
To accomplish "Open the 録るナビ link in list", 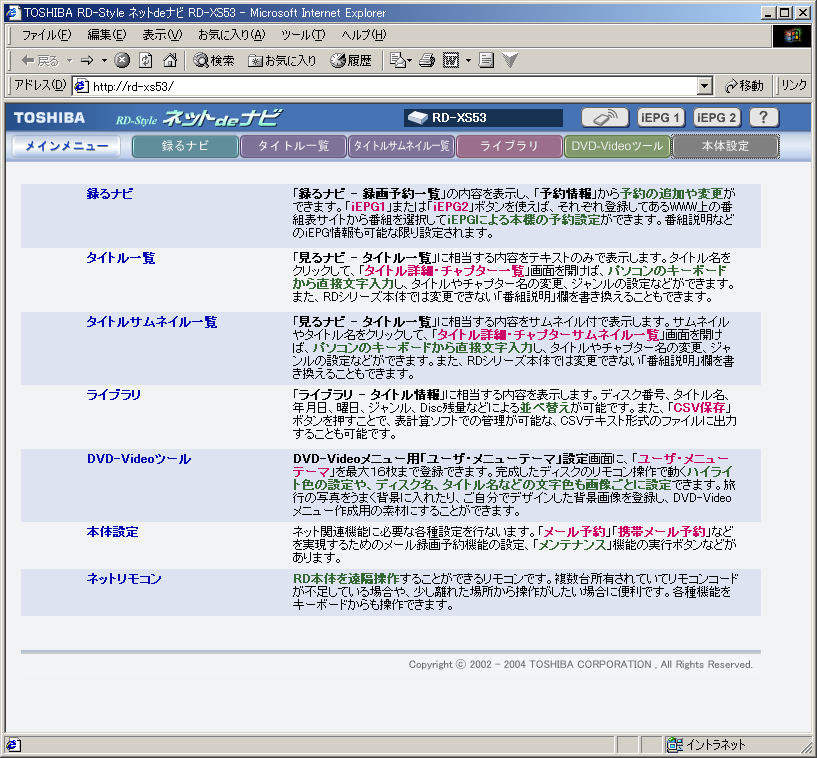I will pos(109,194).
